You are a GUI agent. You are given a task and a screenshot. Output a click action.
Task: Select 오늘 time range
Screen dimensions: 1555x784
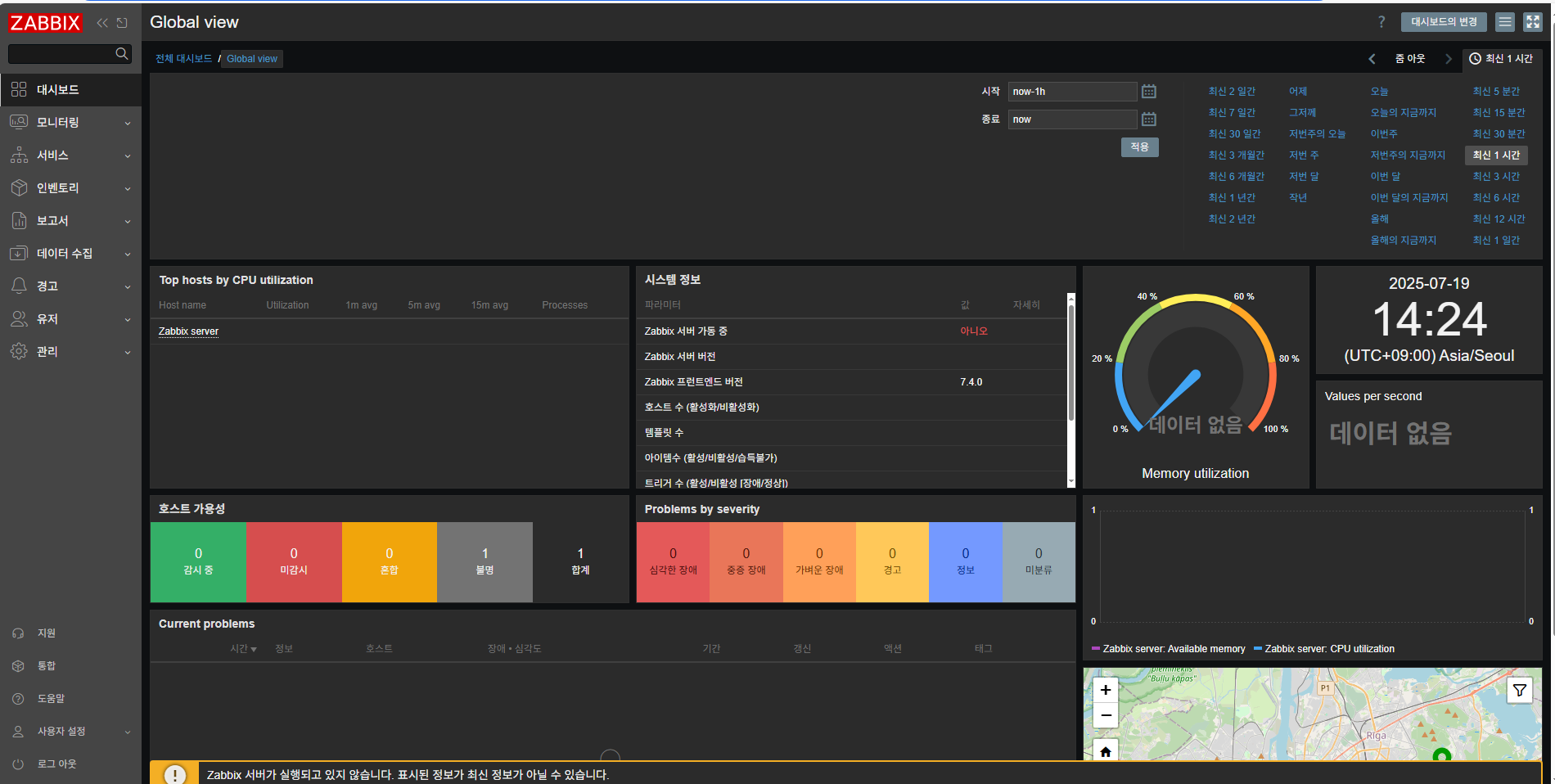point(1380,92)
